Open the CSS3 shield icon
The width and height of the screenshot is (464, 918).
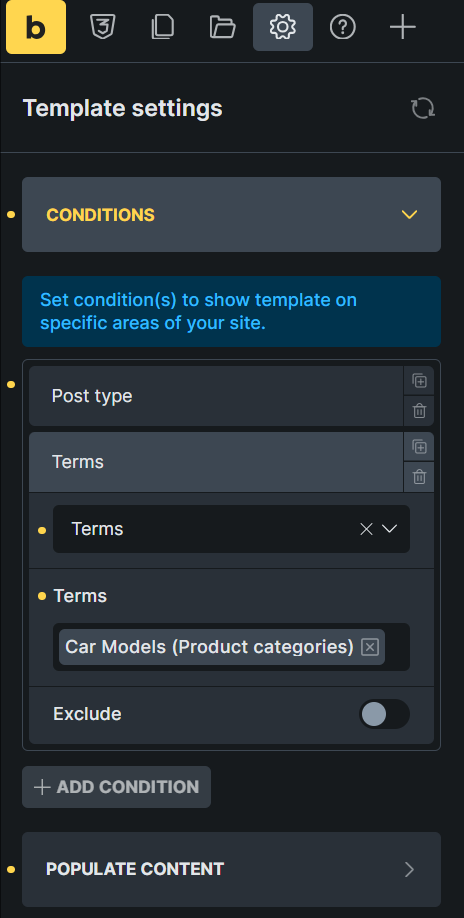102,27
